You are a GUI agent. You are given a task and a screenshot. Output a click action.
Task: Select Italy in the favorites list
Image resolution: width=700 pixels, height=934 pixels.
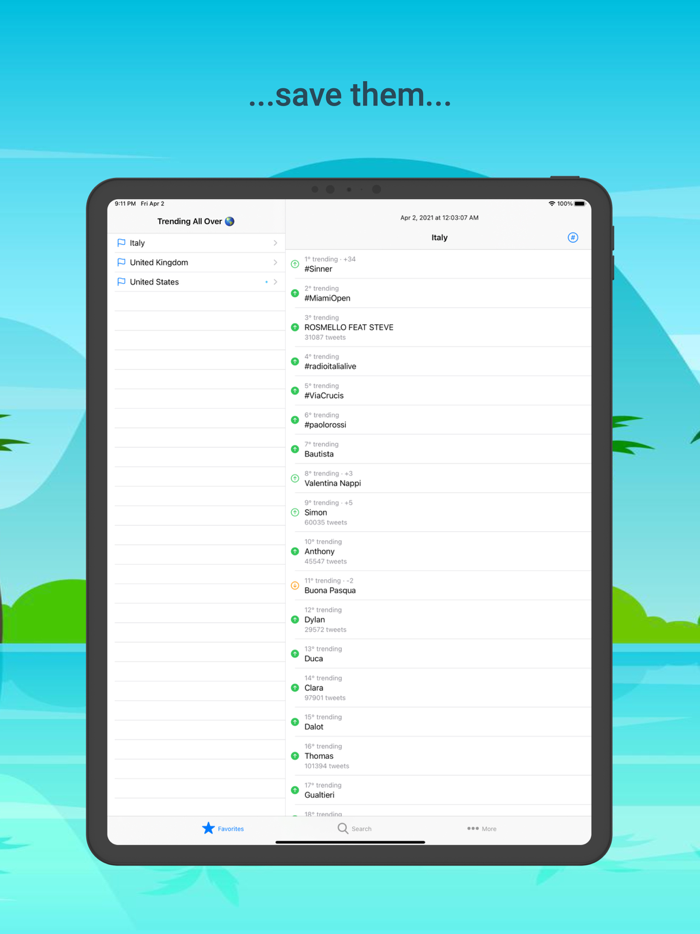197,243
